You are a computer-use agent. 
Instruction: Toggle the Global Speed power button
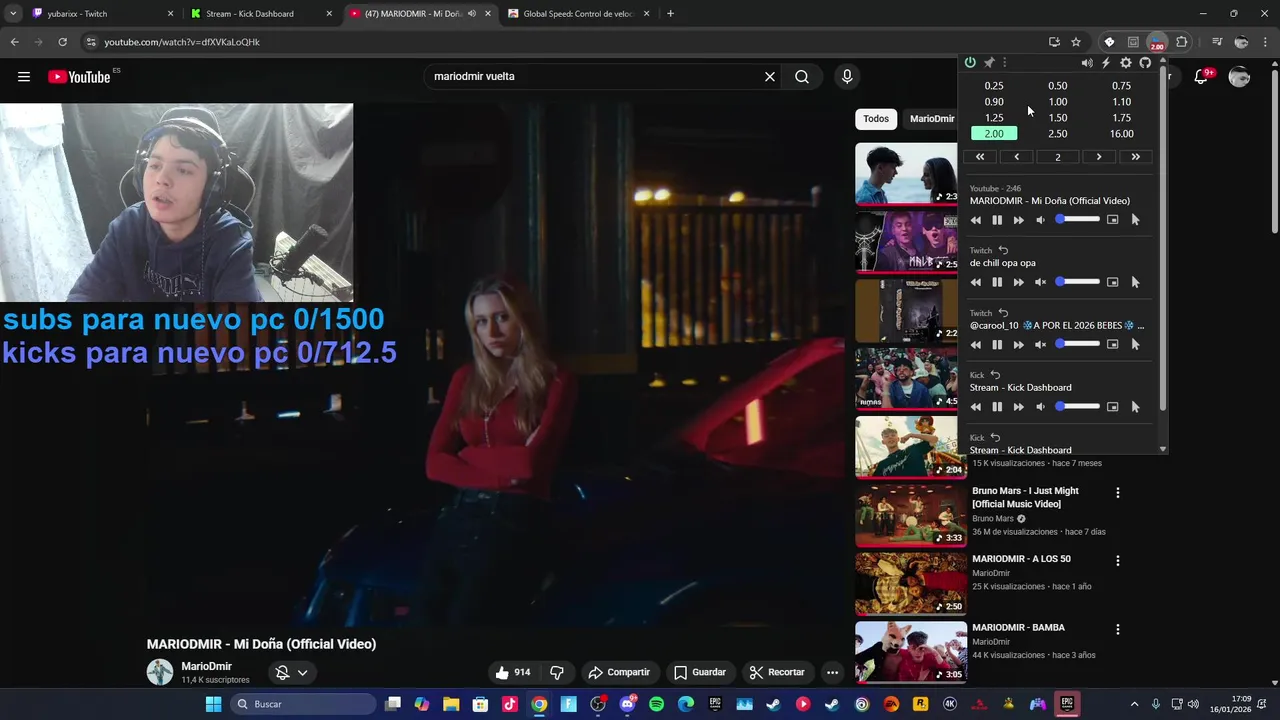pyautogui.click(x=970, y=63)
